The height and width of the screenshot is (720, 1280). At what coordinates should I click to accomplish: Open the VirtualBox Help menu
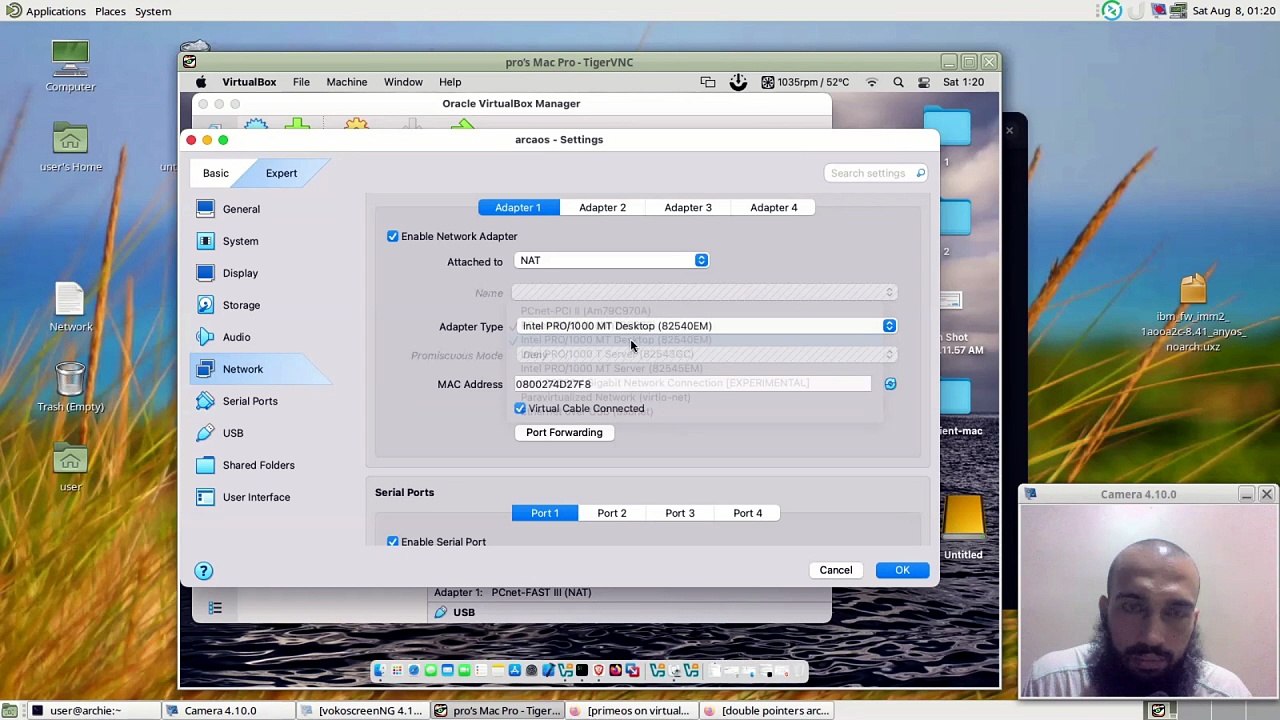pyautogui.click(x=450, y=82)
